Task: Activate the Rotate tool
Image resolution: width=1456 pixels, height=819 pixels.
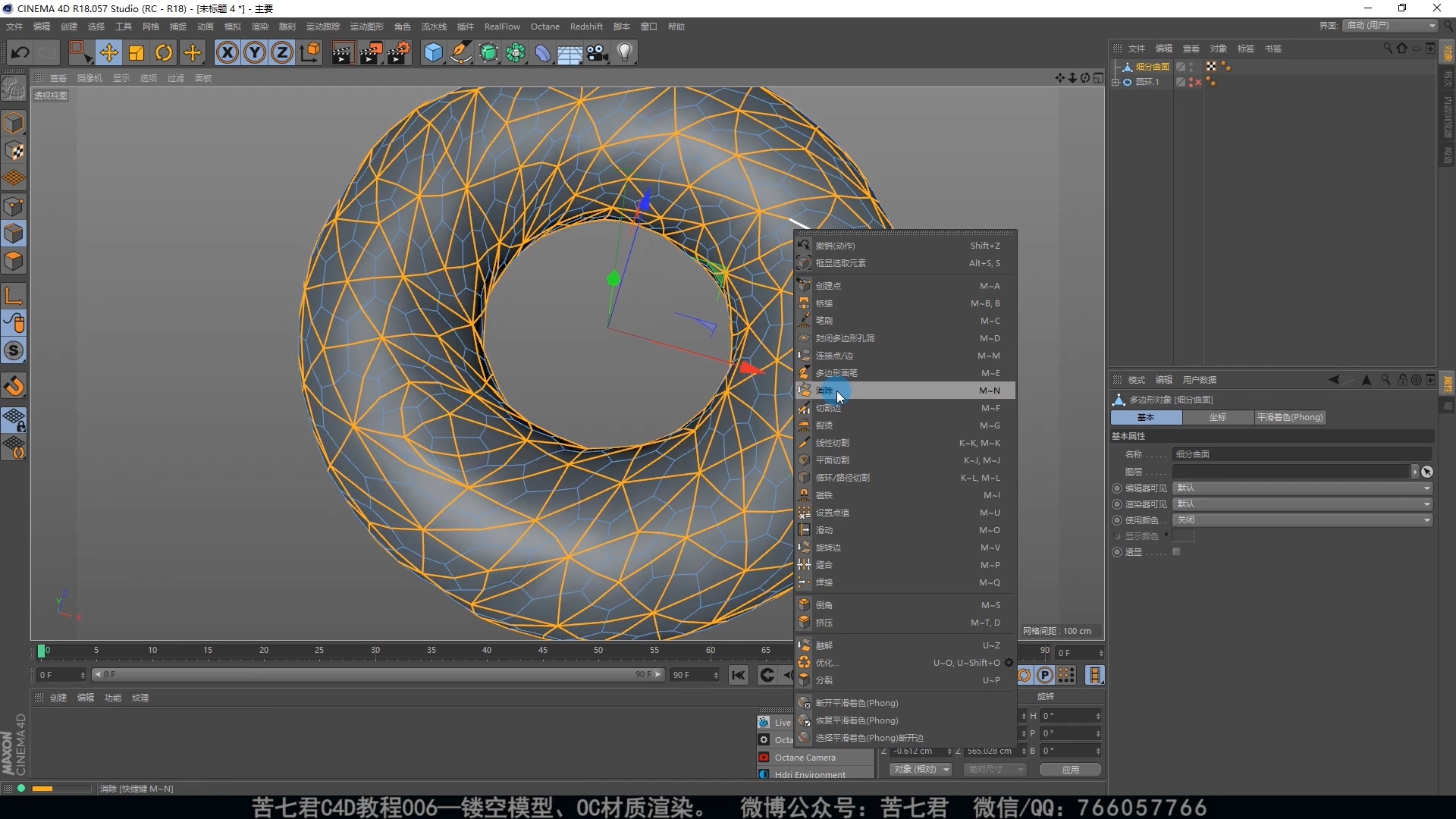Action: coord(164,53)
